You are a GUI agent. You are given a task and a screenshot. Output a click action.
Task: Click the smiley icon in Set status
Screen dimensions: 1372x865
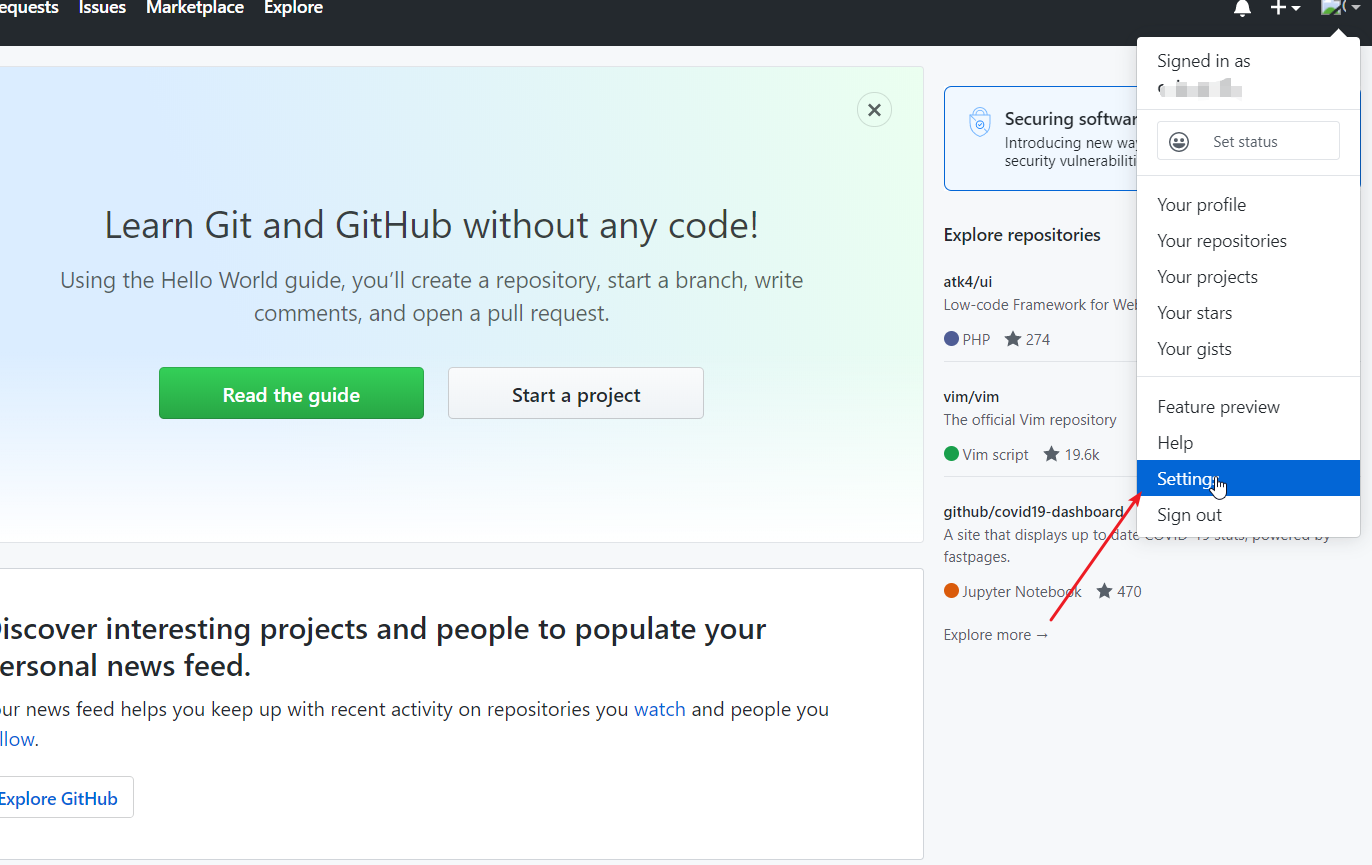(1179, 142)
